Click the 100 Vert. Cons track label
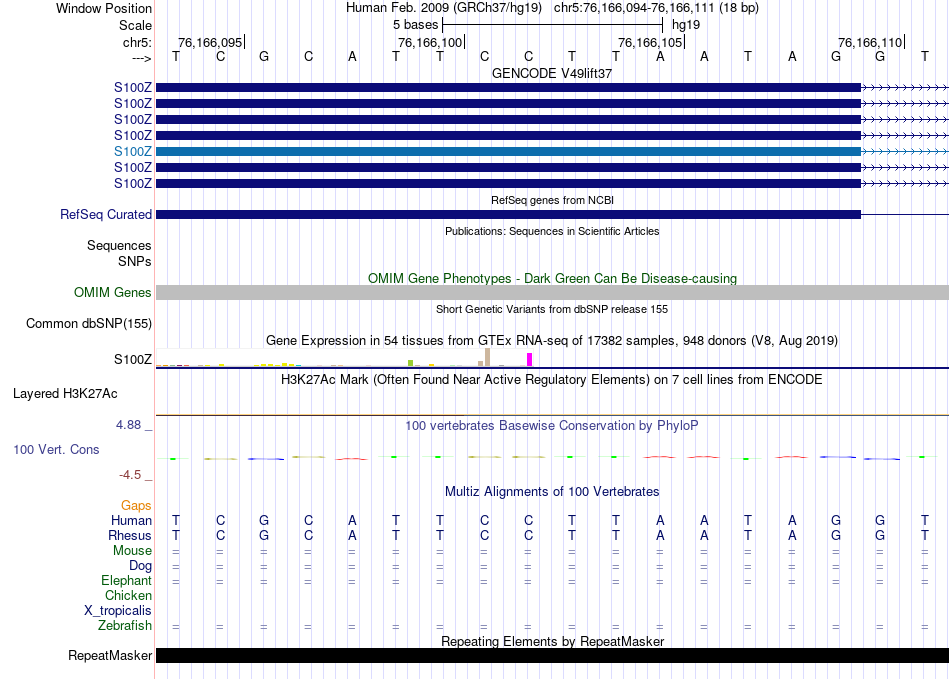This screenshot has height=679, width=950. (x=56, y=449)
